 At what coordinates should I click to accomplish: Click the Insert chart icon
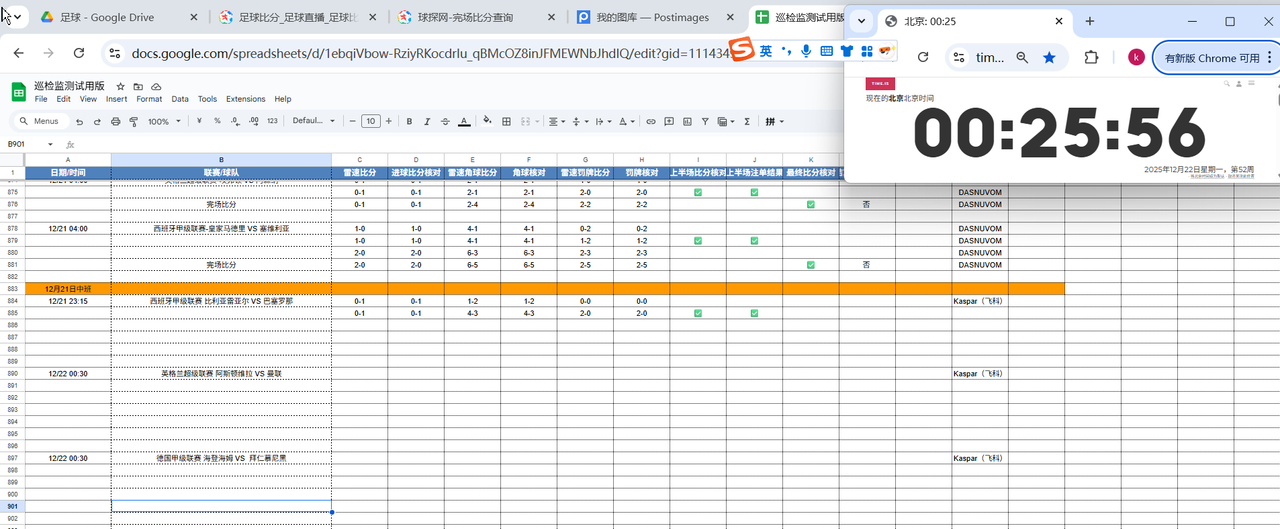point(687,121)
